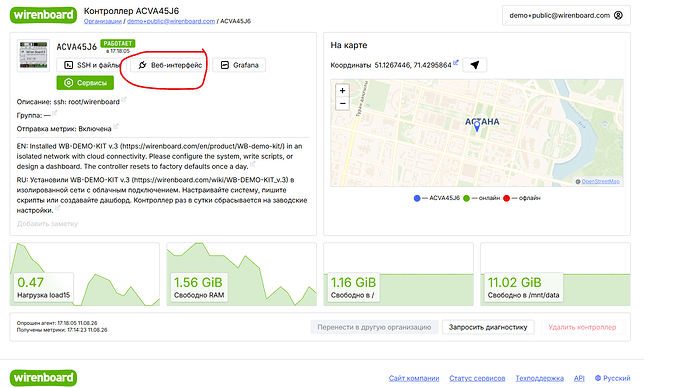
Task: Click the wirenboard logo in the header
Action: tap(43, 15)
